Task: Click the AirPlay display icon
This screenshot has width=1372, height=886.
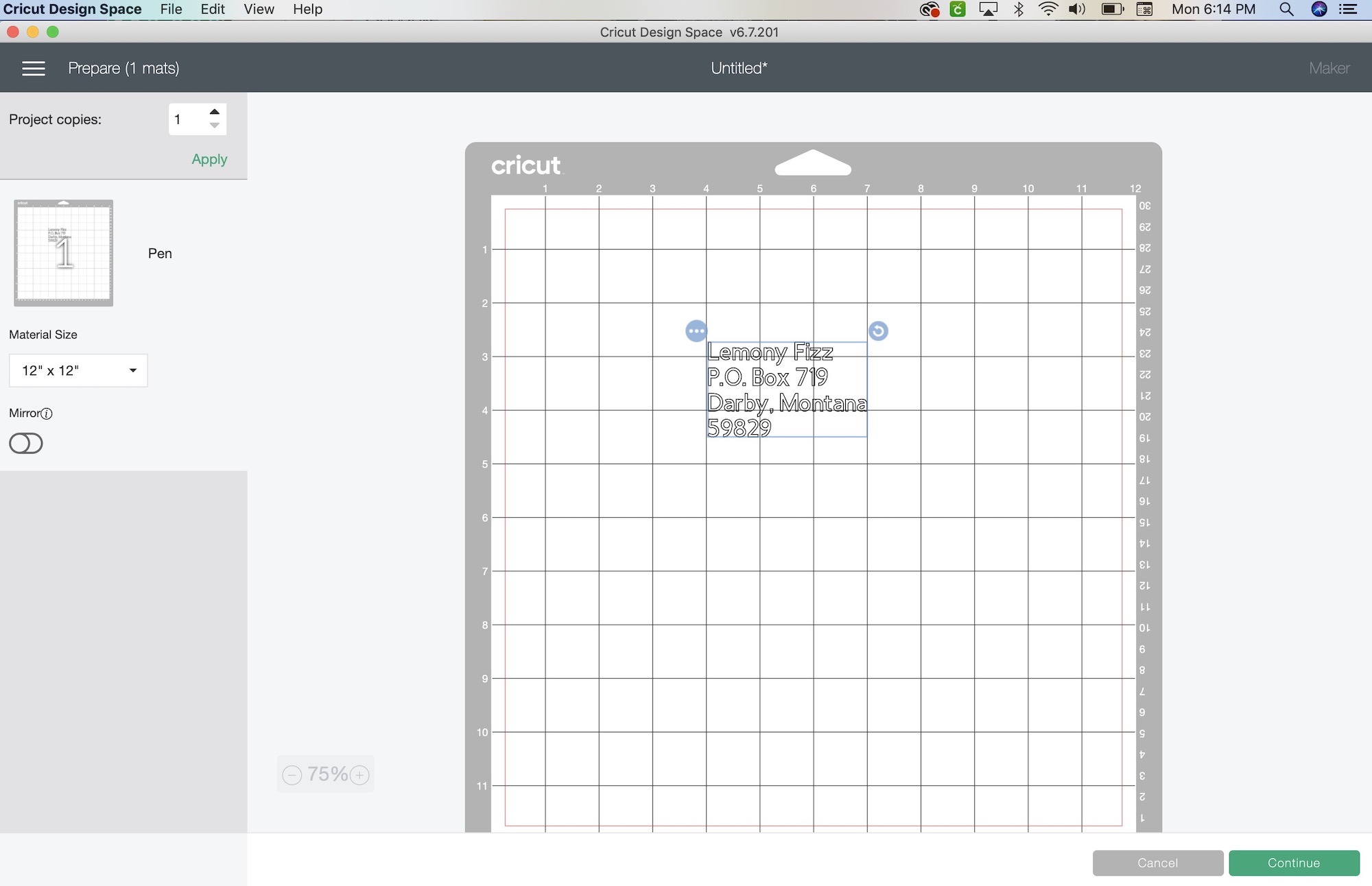Action: 989,10
